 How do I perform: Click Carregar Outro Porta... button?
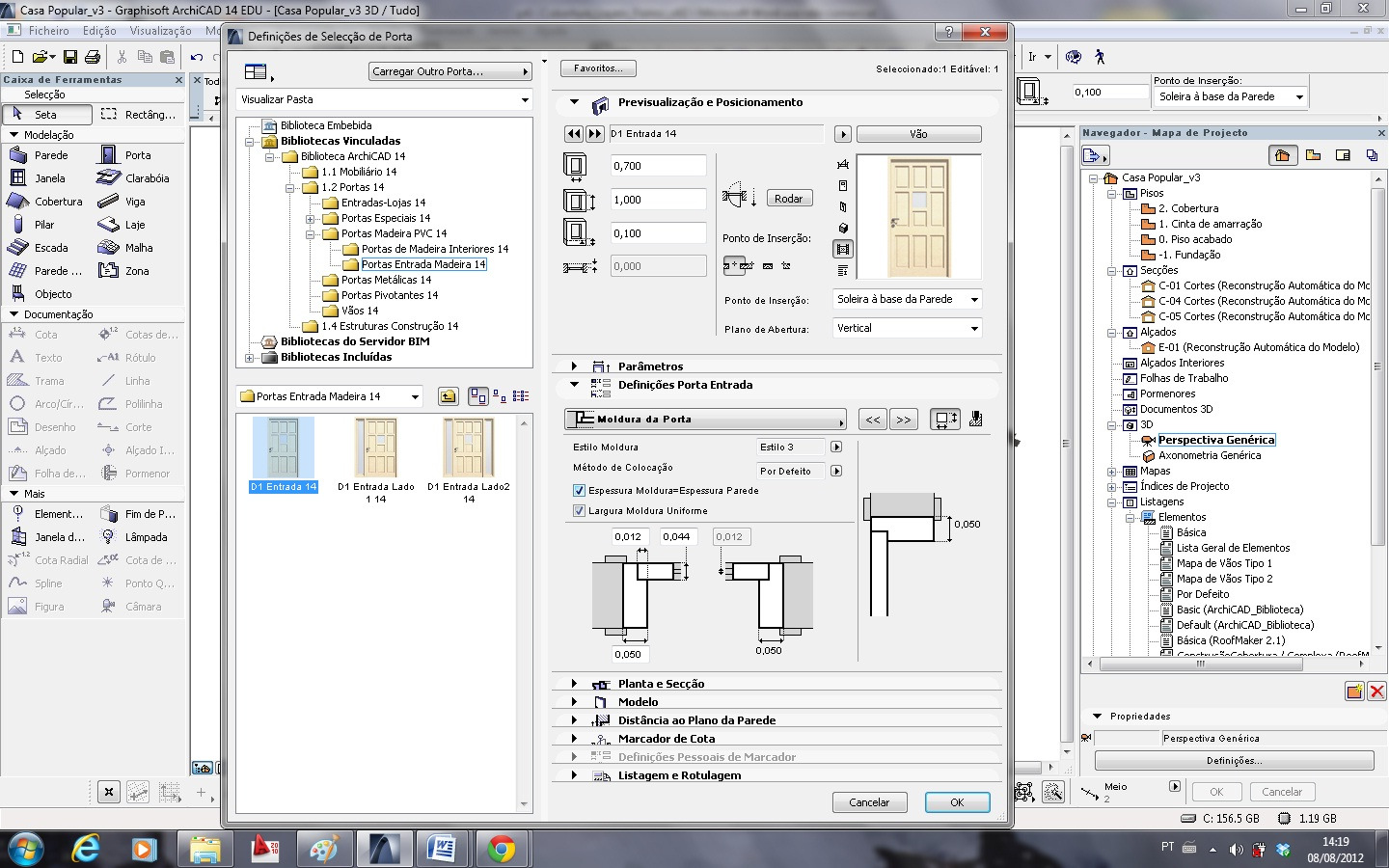coord(450,71)
